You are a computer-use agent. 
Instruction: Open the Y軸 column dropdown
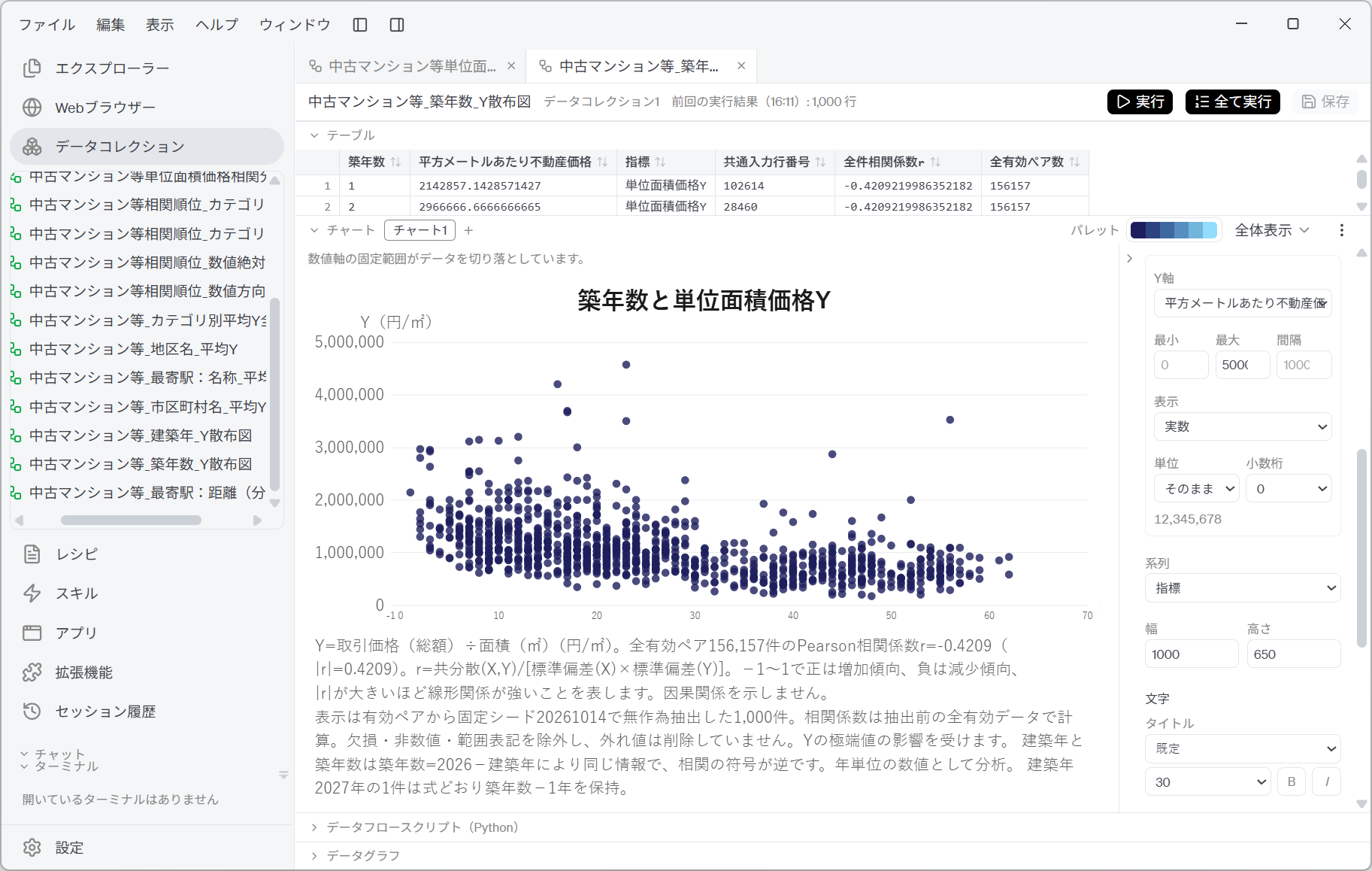click(x=1243, y=303)
